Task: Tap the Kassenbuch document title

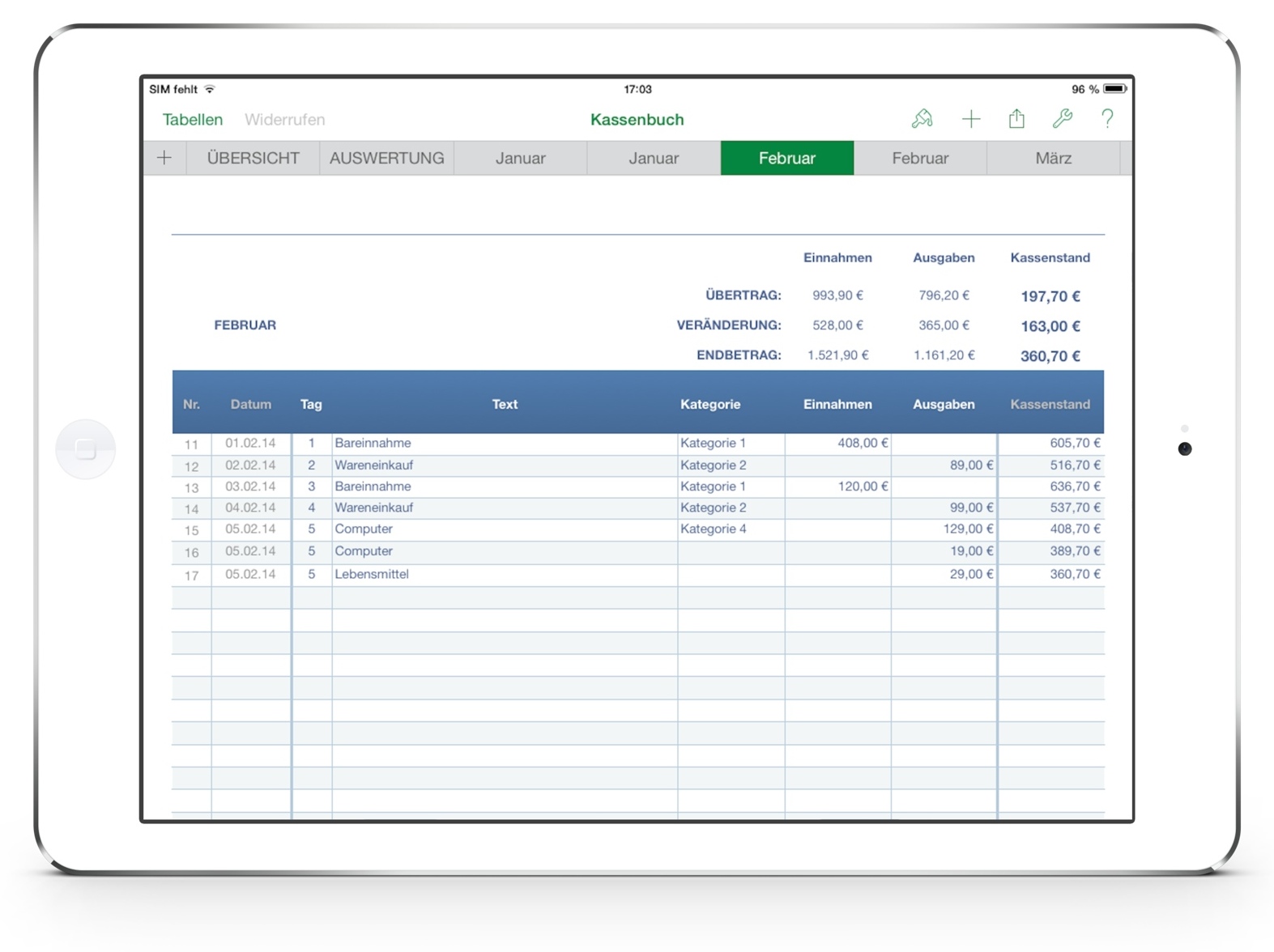Action: click(637, 120)
